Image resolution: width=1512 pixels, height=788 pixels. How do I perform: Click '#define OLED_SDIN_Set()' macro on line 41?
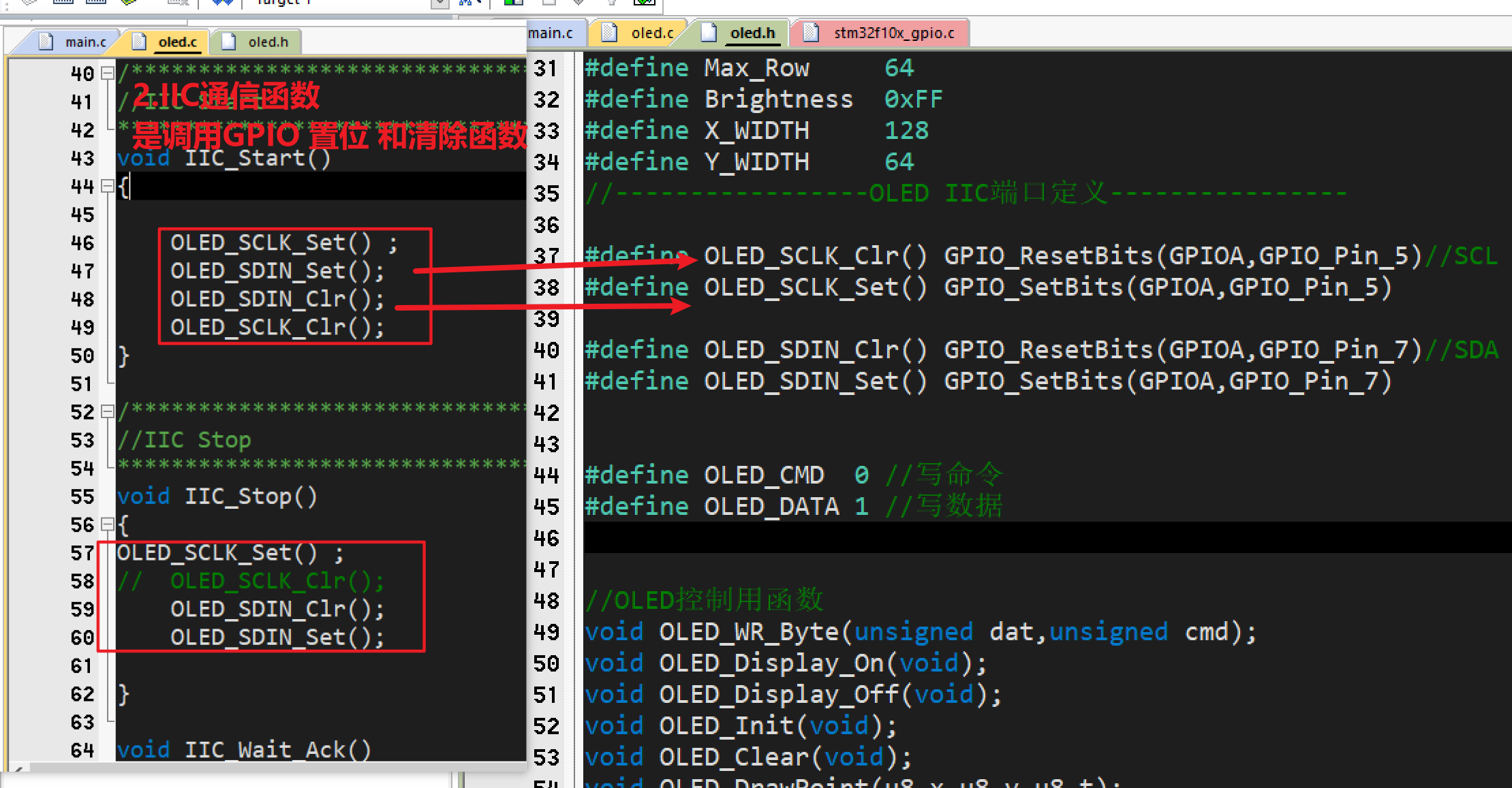click(x=988, y=381)
